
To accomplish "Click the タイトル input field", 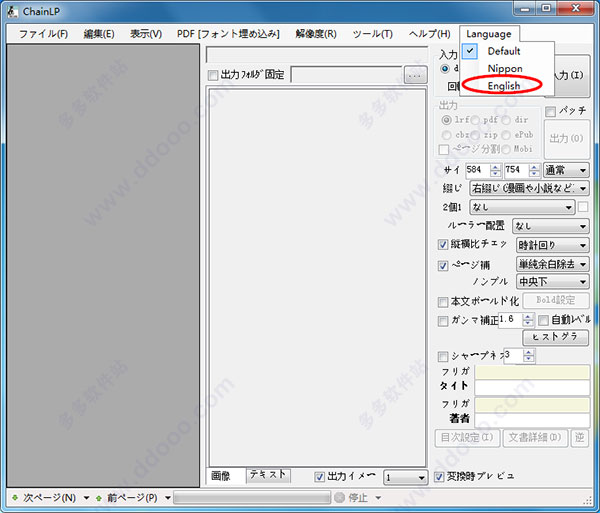I will (x=532, y=388).
